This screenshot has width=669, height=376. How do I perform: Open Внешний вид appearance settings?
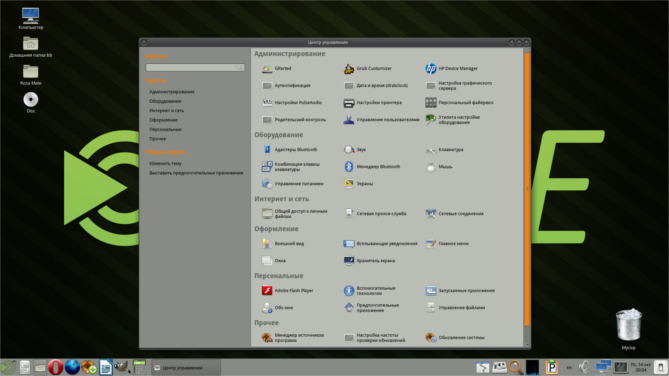[x=283, y=243]
